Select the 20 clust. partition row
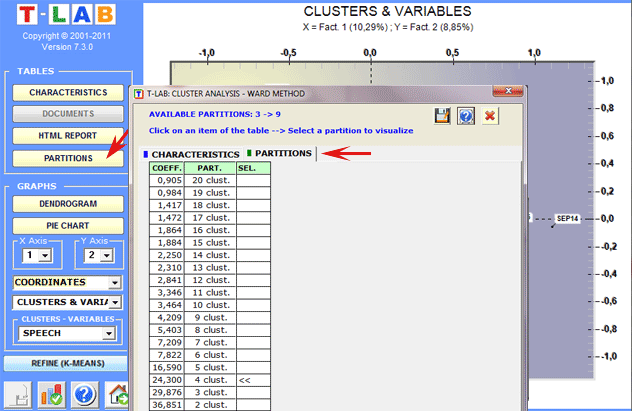This screenshot has height=411, width=632. 210,181
